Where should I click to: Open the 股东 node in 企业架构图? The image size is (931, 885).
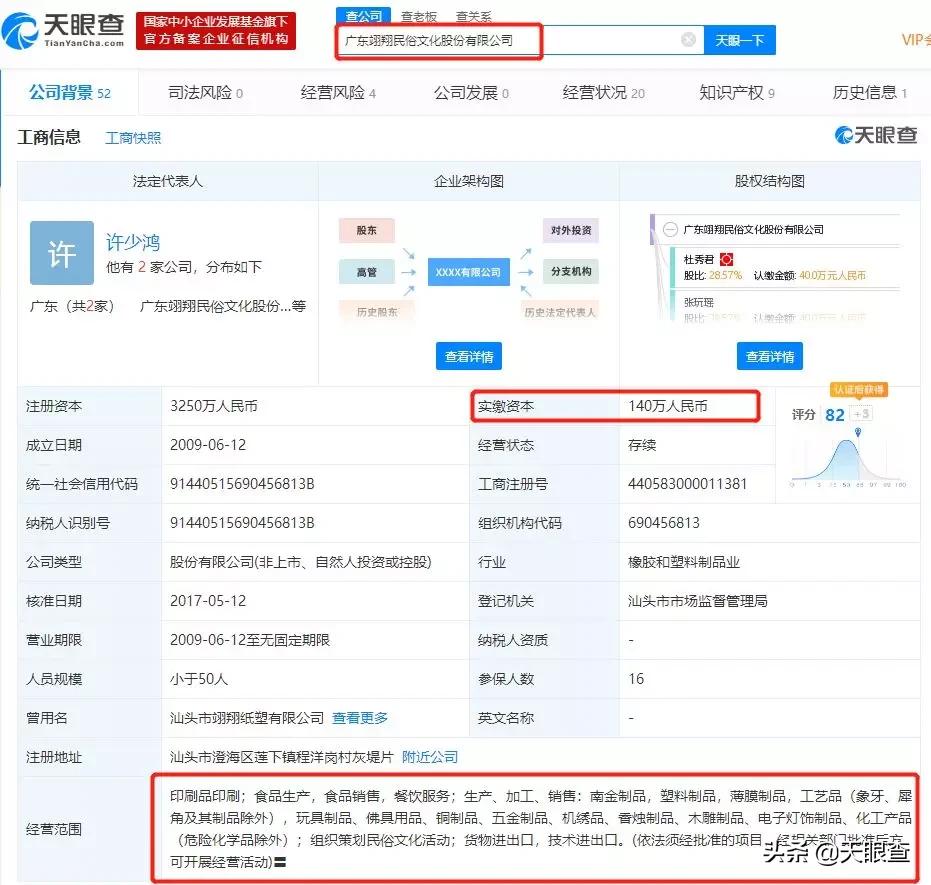coord(366,230)
